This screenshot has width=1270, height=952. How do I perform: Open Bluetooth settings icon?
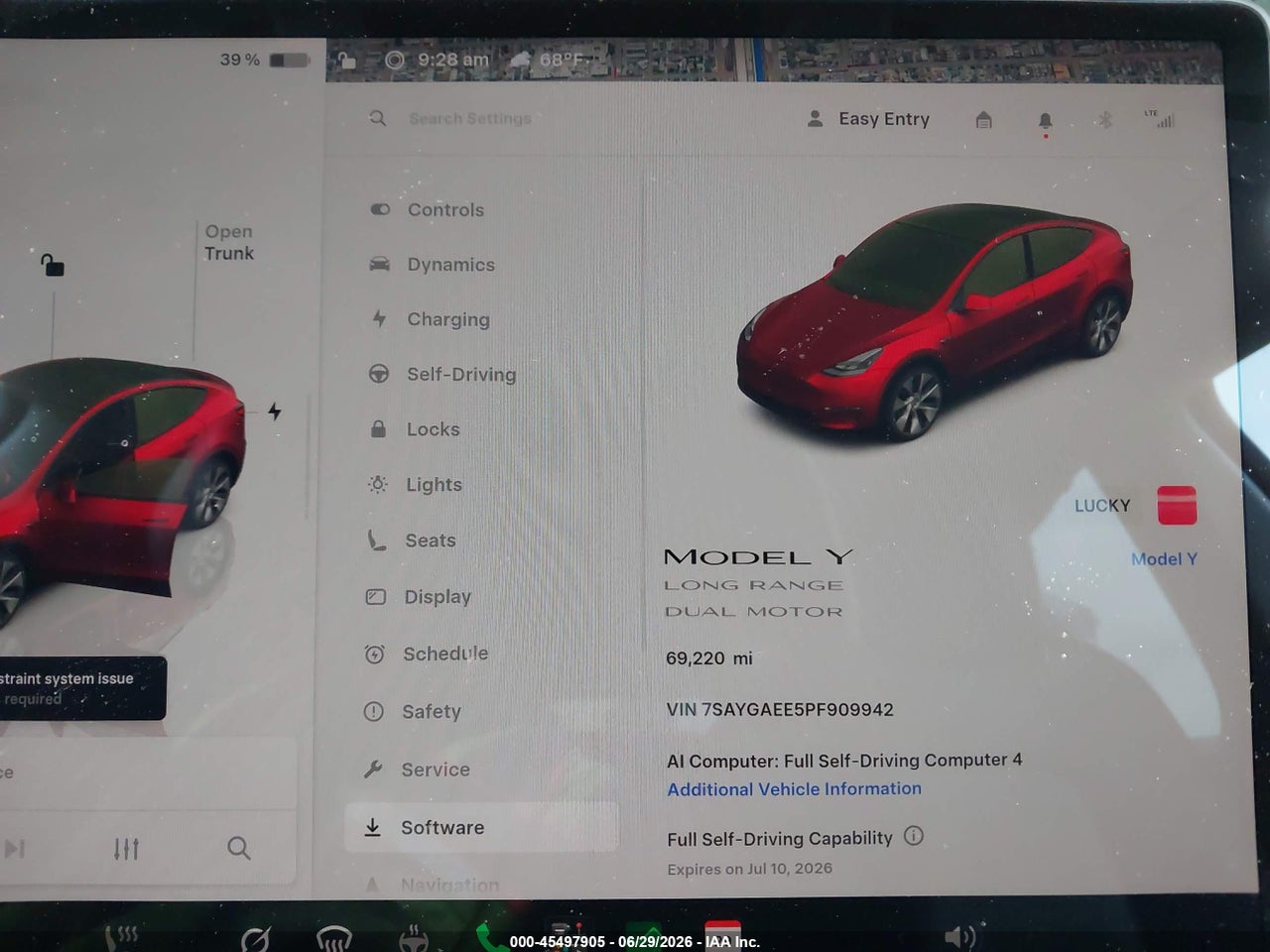[1104, 120]
